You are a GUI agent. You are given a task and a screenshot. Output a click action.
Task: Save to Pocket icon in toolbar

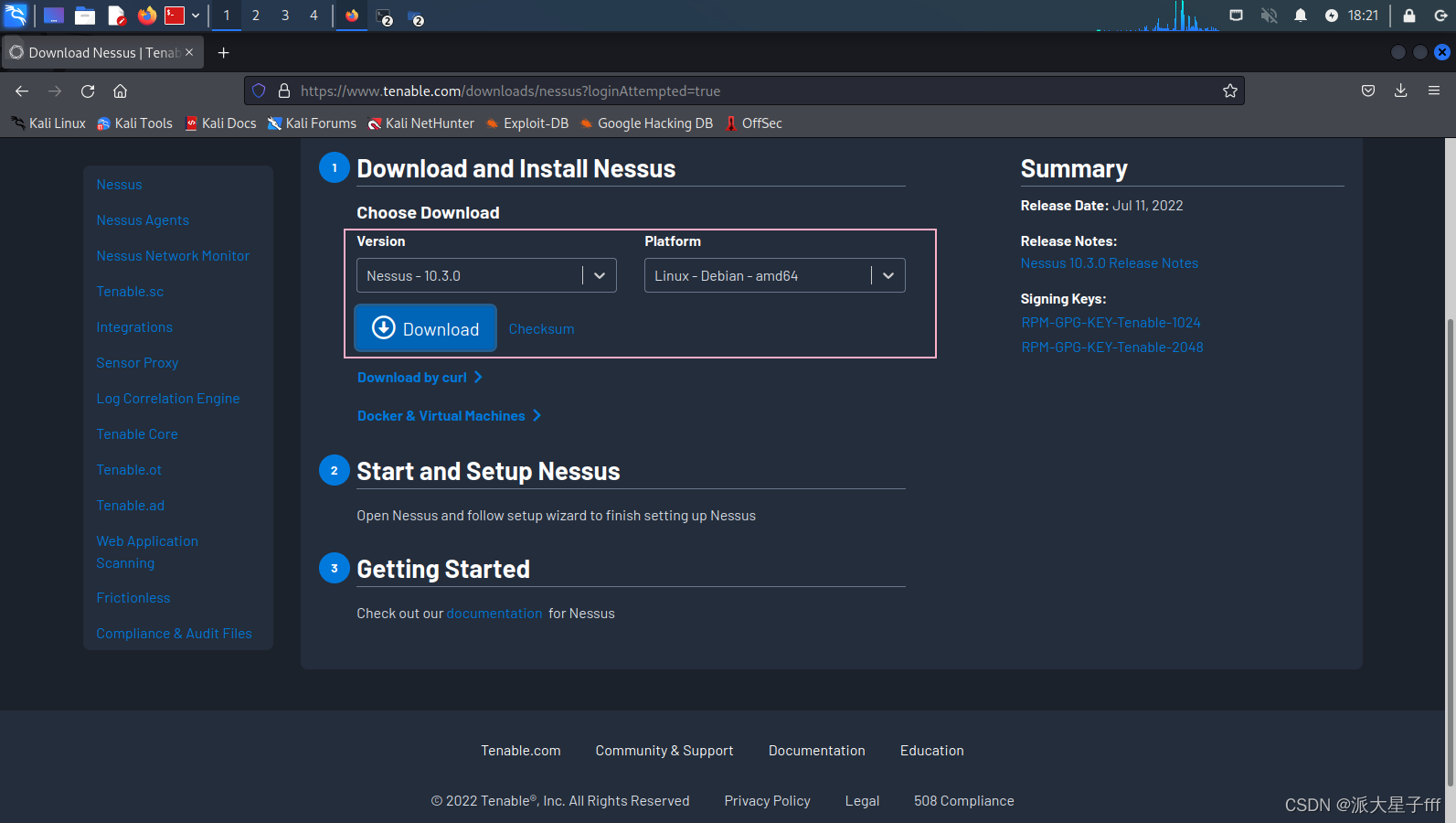pos(1368,91)
